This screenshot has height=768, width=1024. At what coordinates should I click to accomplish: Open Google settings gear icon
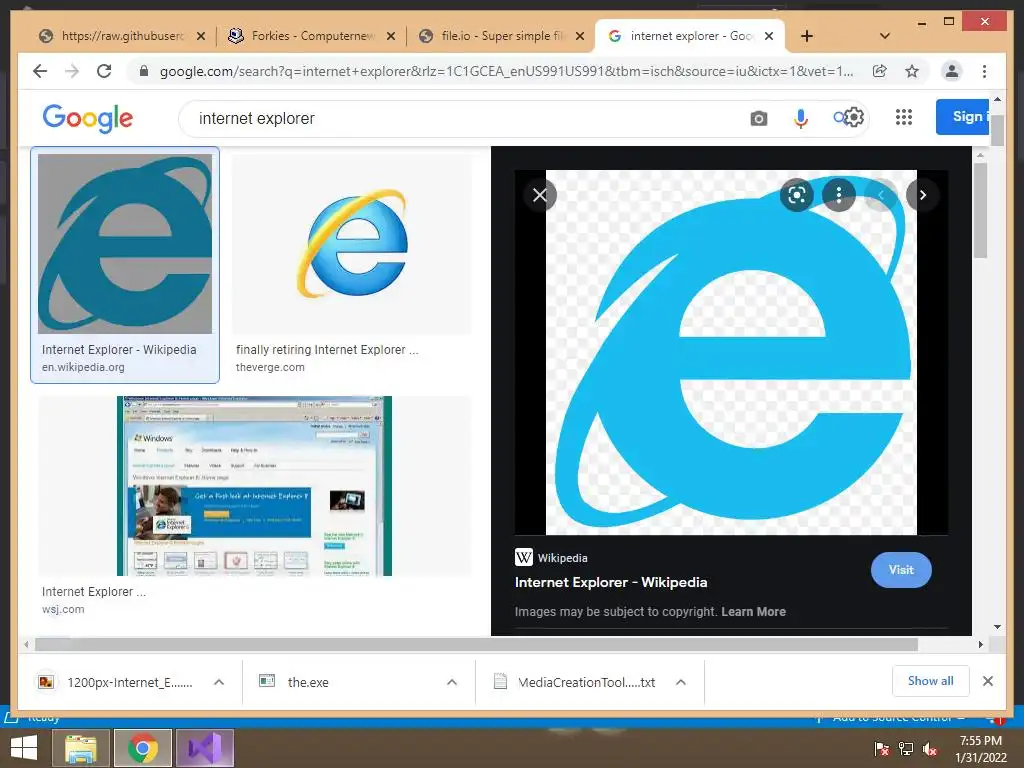(854, 118)
